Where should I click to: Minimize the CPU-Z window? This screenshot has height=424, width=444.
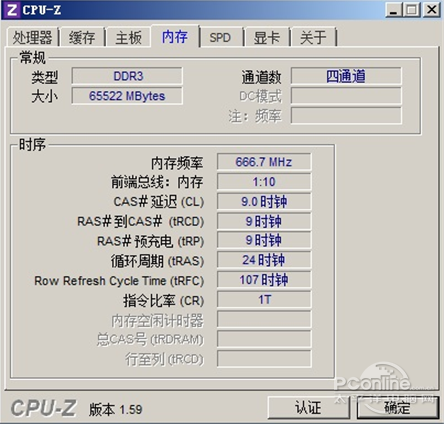coord(394,10)
